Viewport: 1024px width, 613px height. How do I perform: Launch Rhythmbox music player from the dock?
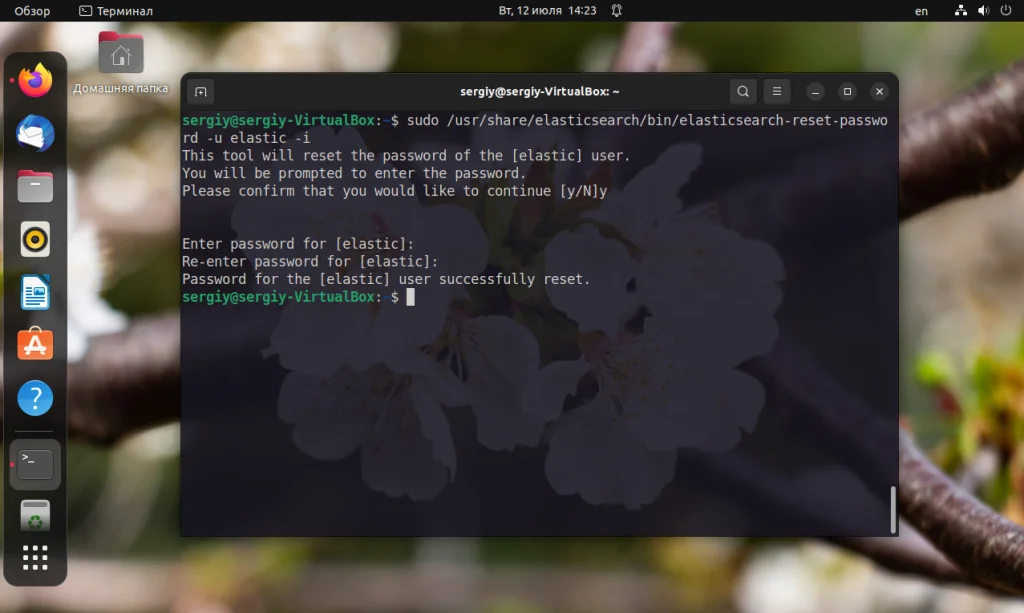[35, 239]
